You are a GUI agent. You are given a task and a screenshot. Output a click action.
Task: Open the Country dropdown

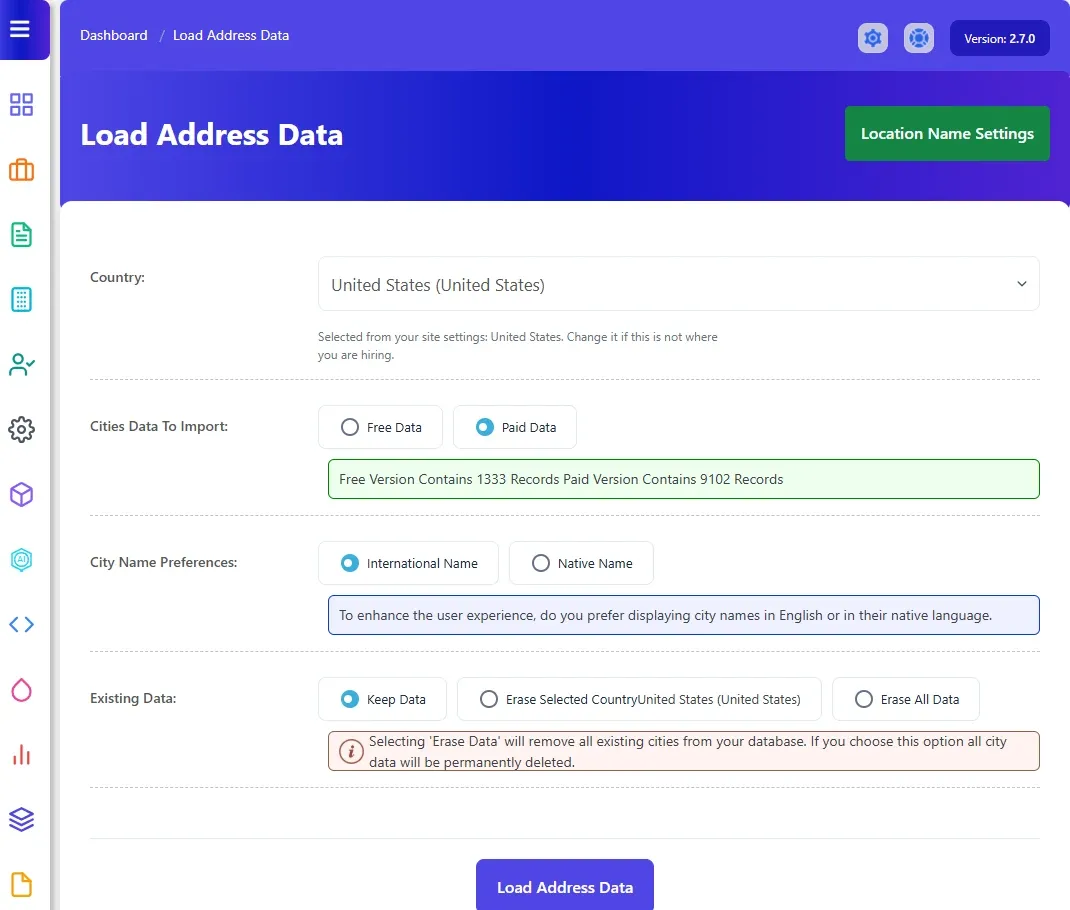point(678,284)
